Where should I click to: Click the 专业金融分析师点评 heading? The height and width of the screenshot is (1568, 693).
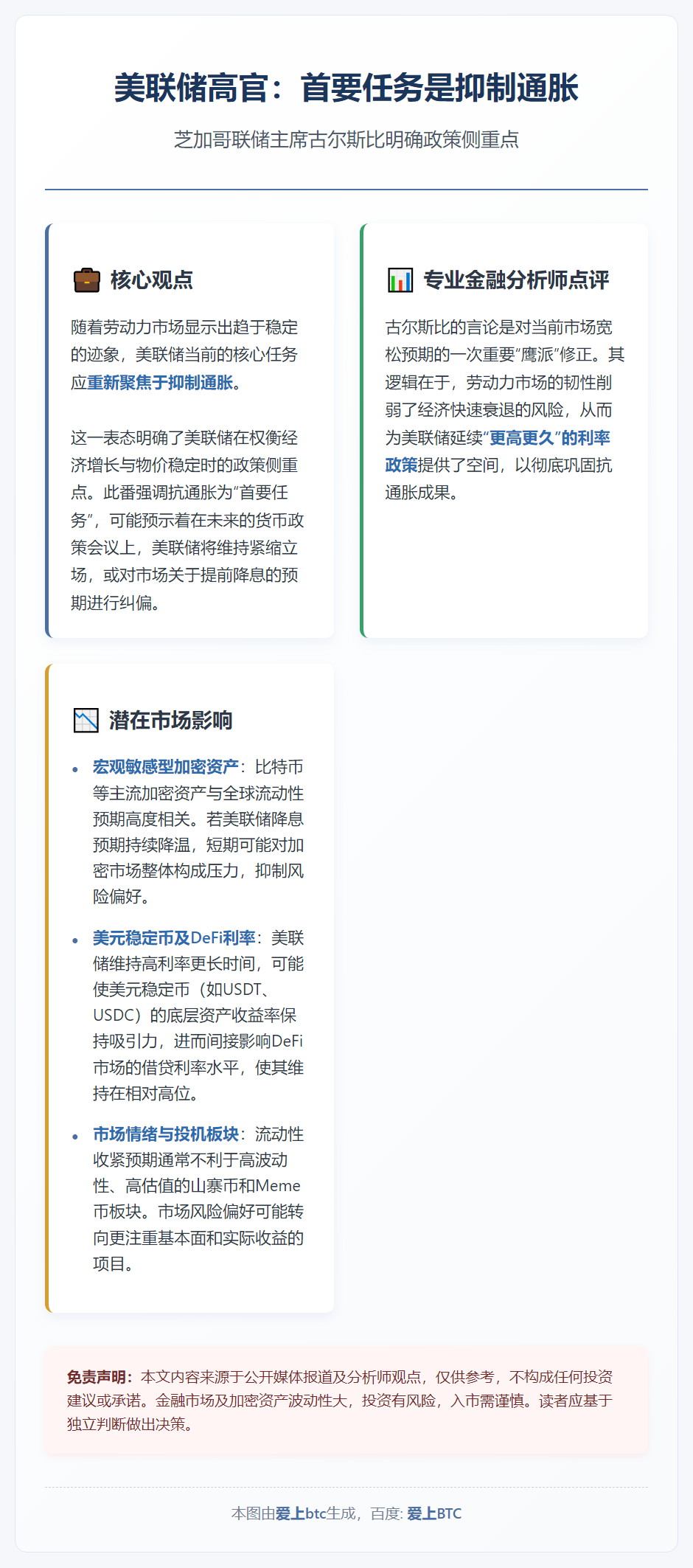click(x=516, y=280)
